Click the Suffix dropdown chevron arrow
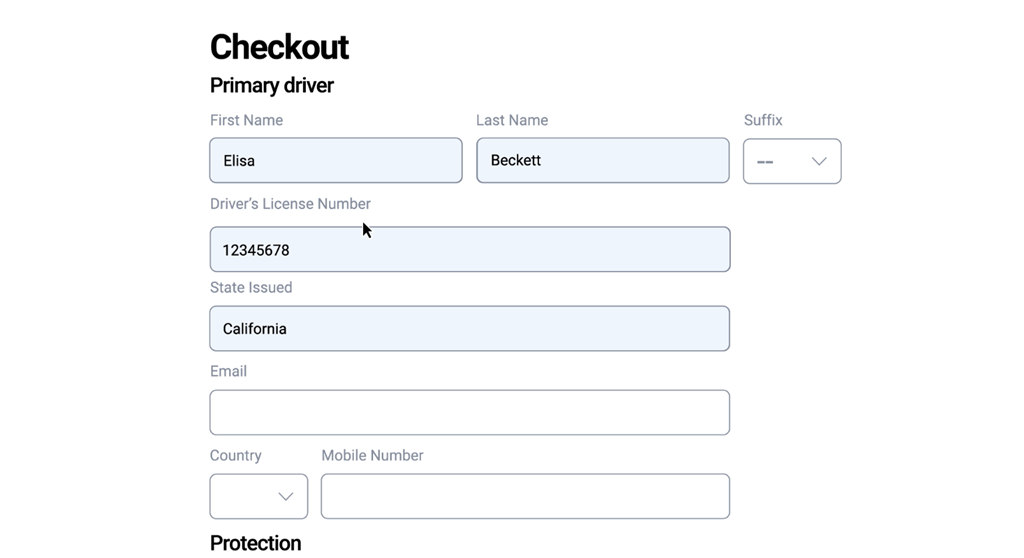Screen dimensions: 1024x558 819,161
